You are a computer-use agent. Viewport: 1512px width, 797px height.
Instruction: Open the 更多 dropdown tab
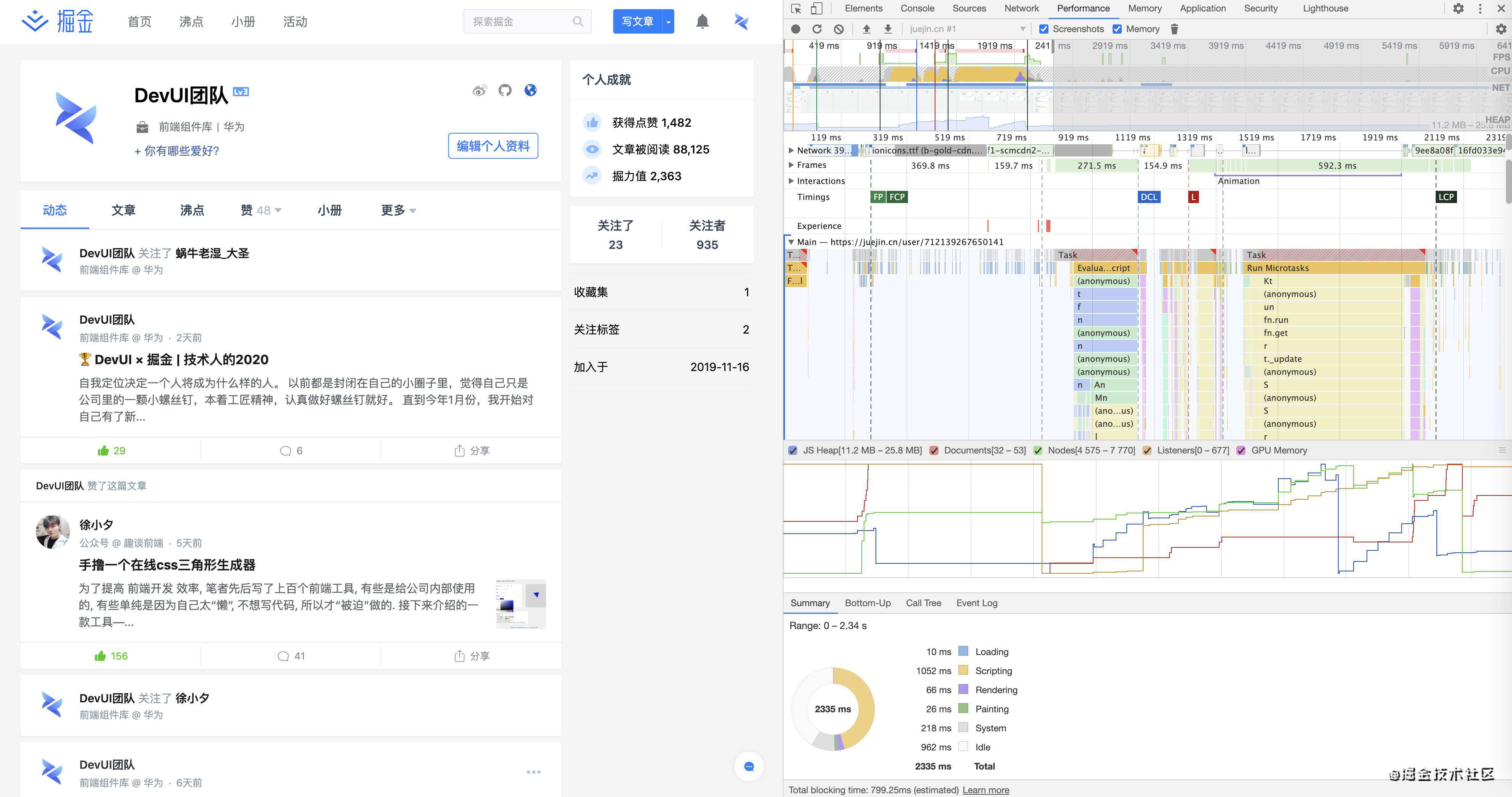[399, 210]
